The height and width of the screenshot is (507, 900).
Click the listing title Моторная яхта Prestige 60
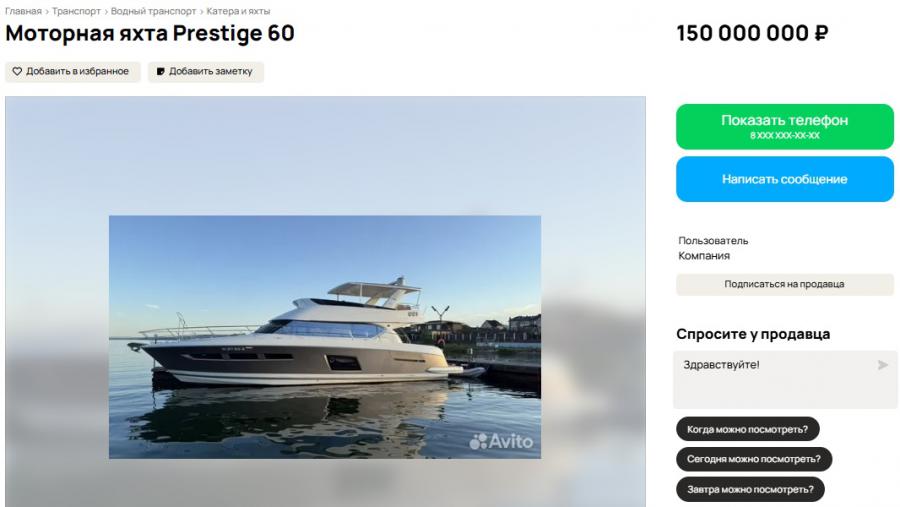[150, 33]
